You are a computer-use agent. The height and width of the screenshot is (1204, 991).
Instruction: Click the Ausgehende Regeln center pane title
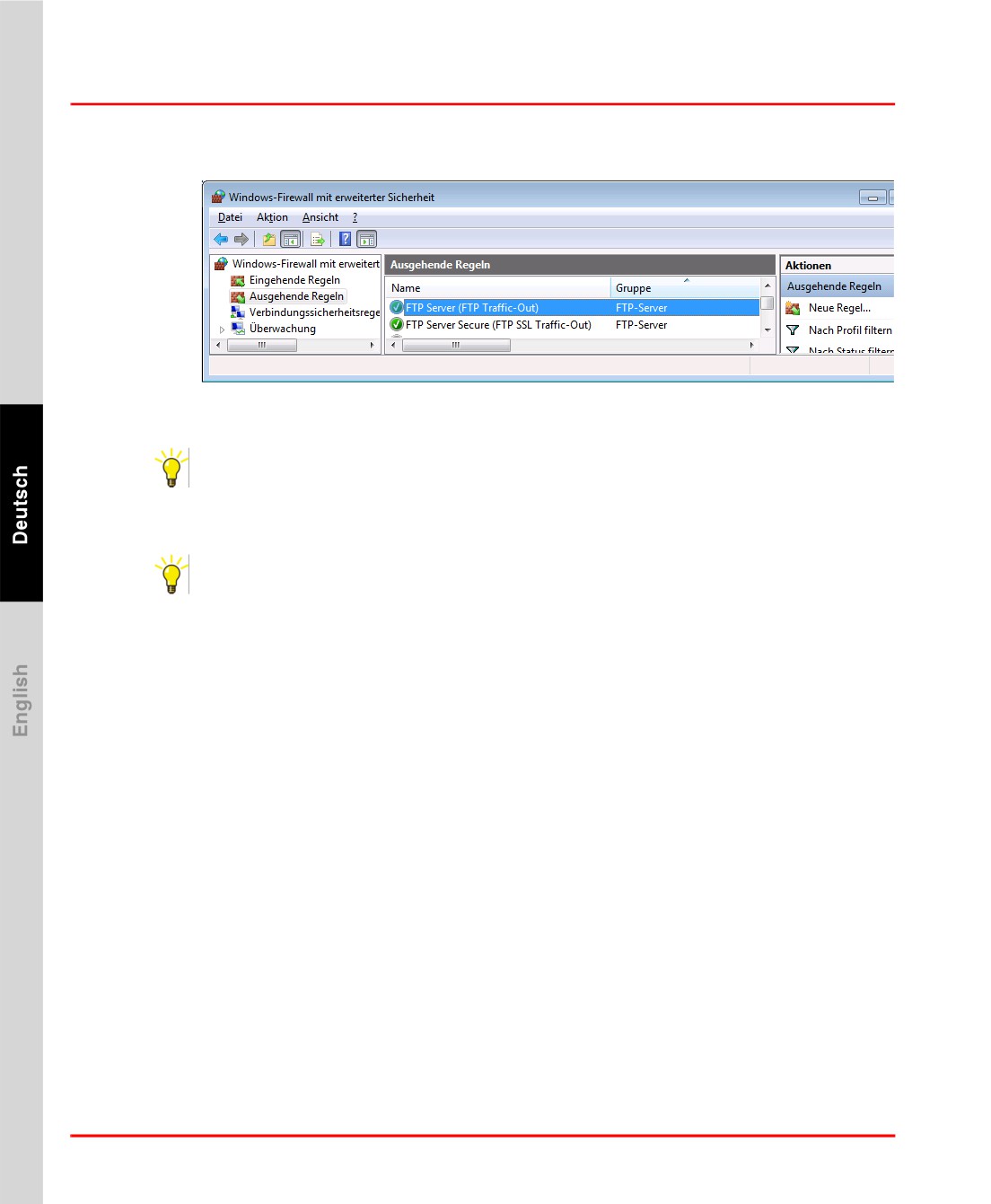580,265
